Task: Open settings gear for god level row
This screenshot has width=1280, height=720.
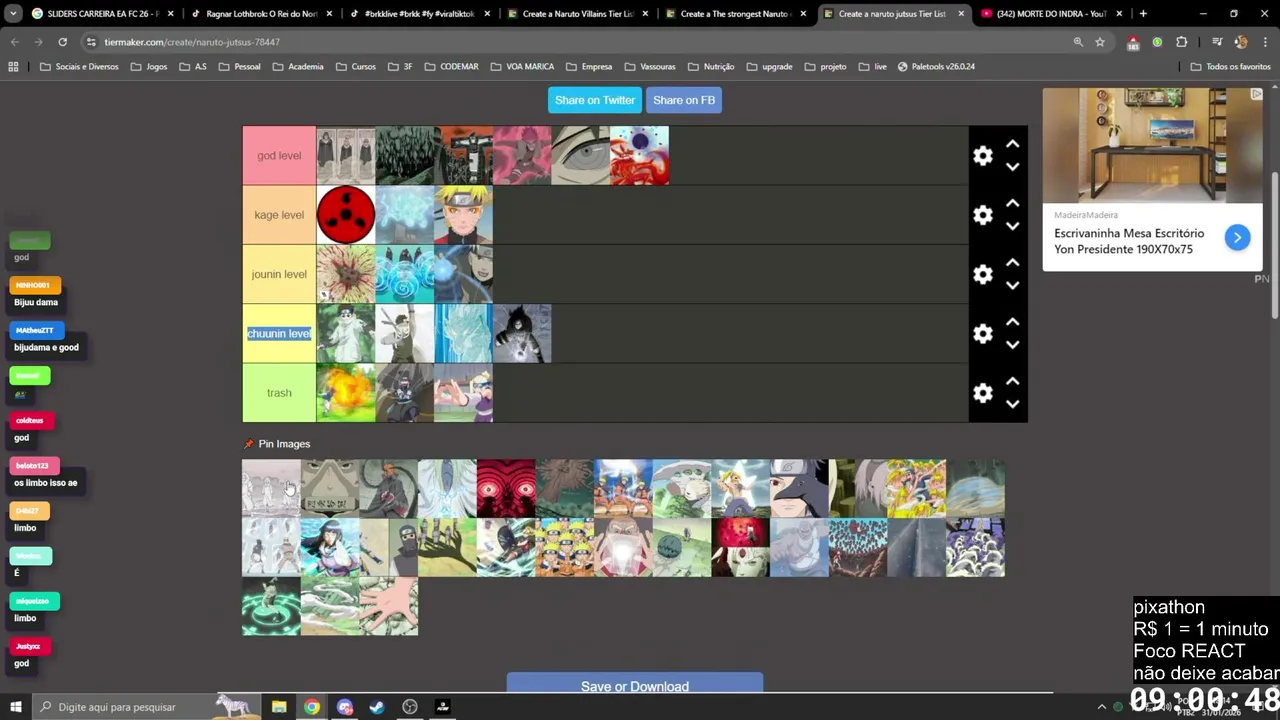Action: (x=983, y=156)
